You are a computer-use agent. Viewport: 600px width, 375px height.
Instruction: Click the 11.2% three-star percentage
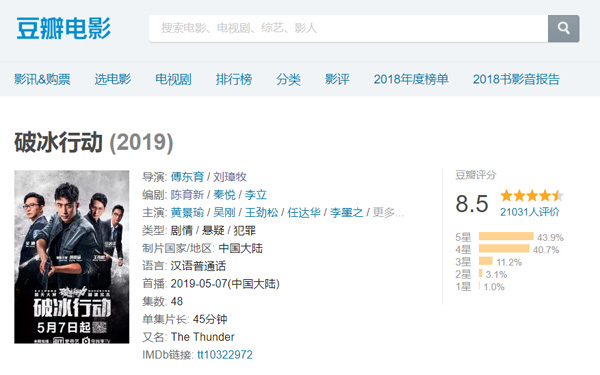(x=509, y=262)
